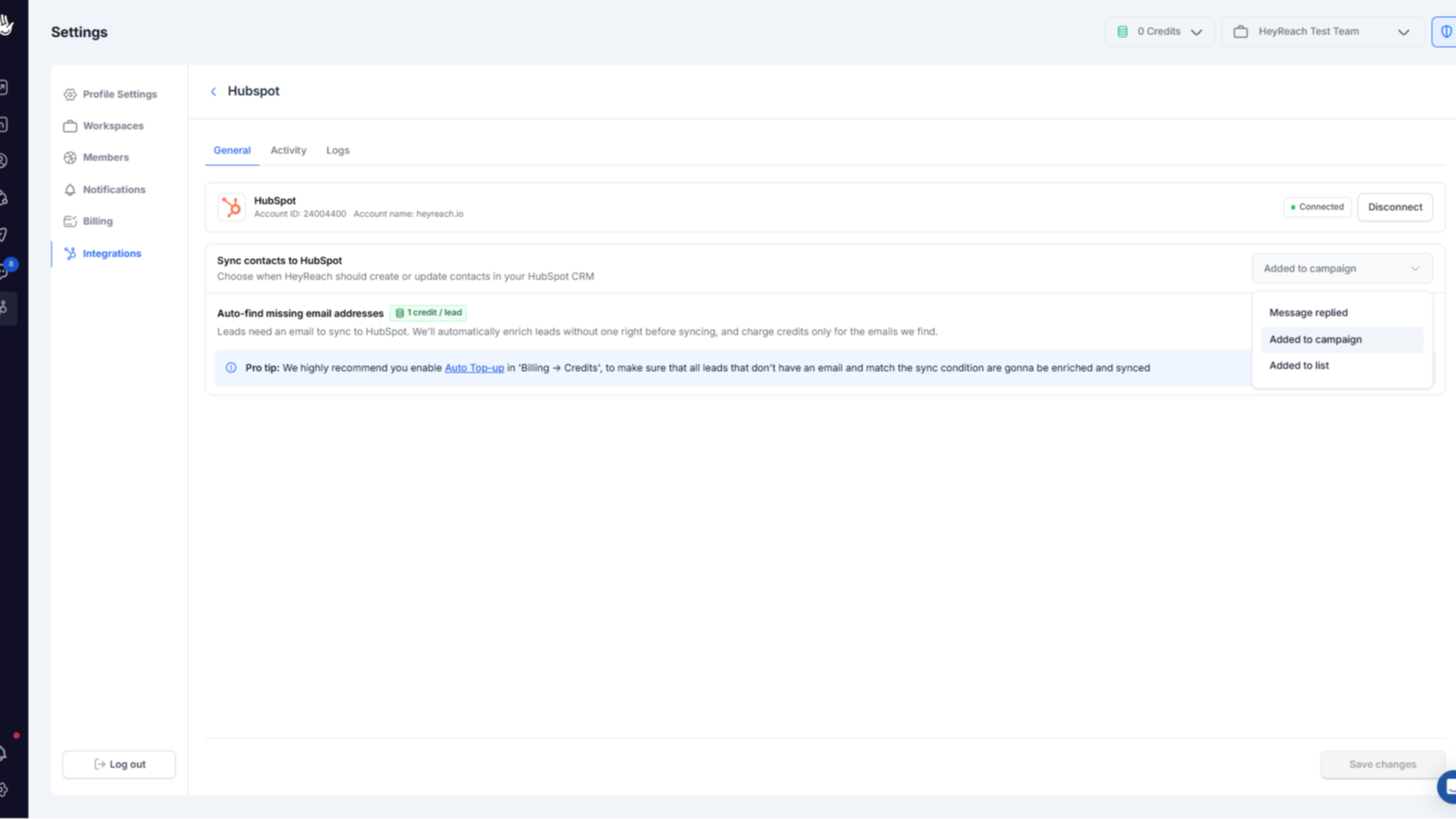The height and width of the screenshot is (819, 1456).
Task: Click the Connected status badge
Action: 1317,207
